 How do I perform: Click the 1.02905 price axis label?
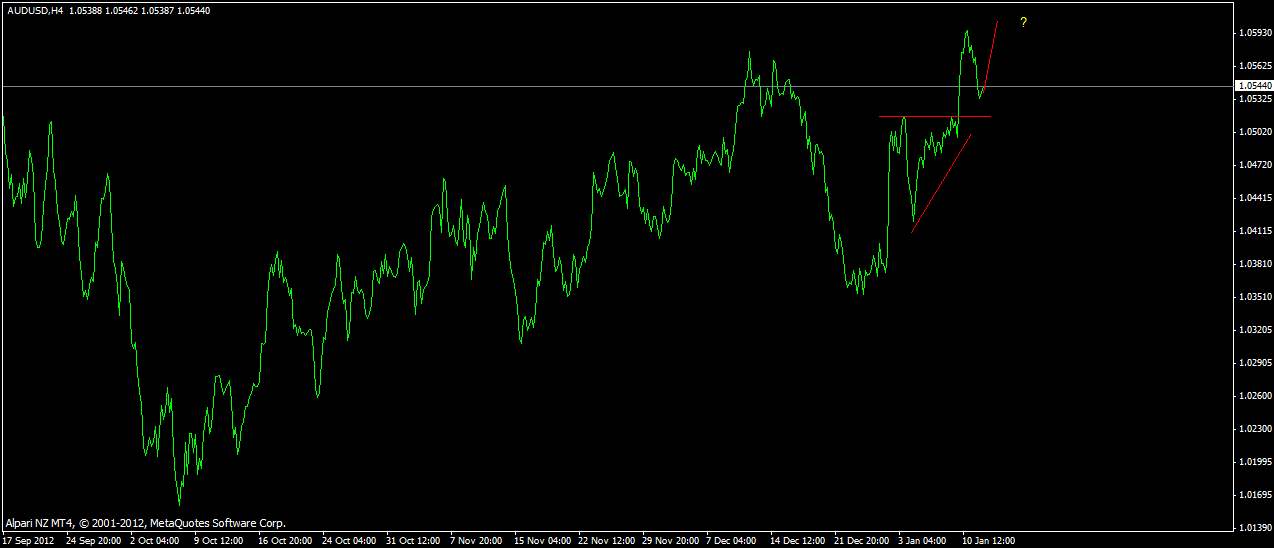coord(1254,363)
